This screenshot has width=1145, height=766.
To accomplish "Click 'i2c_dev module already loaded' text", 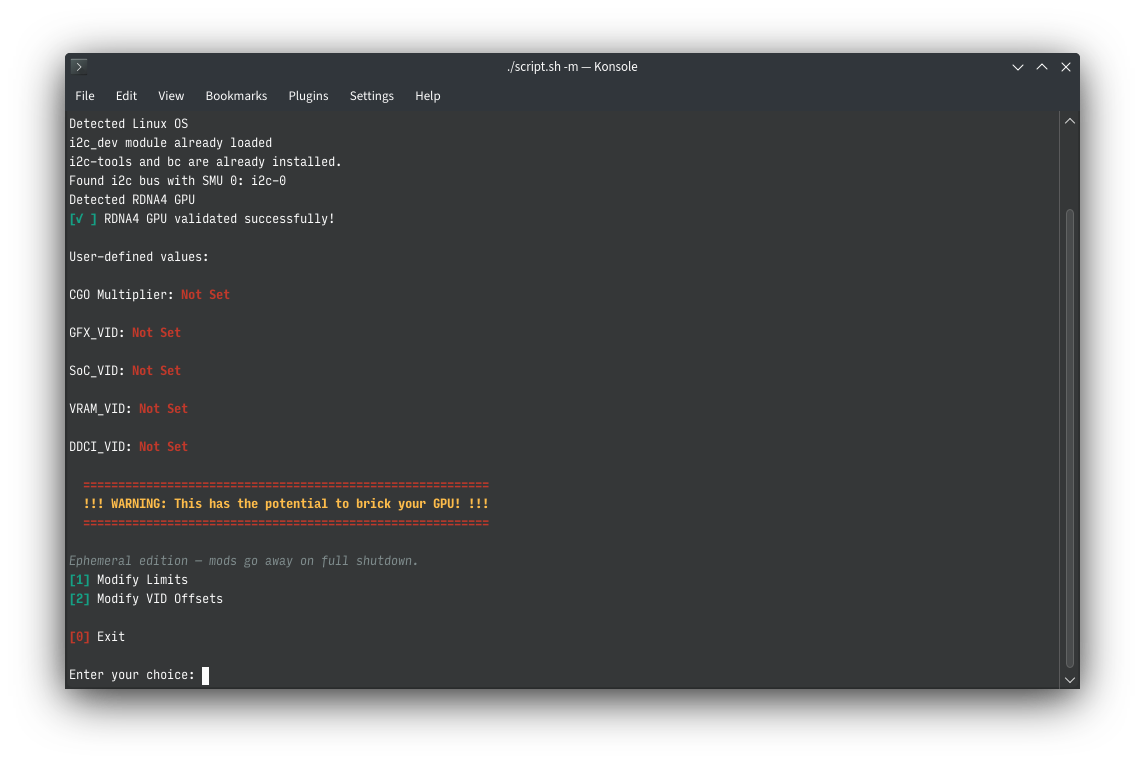I will pos(170,143).
